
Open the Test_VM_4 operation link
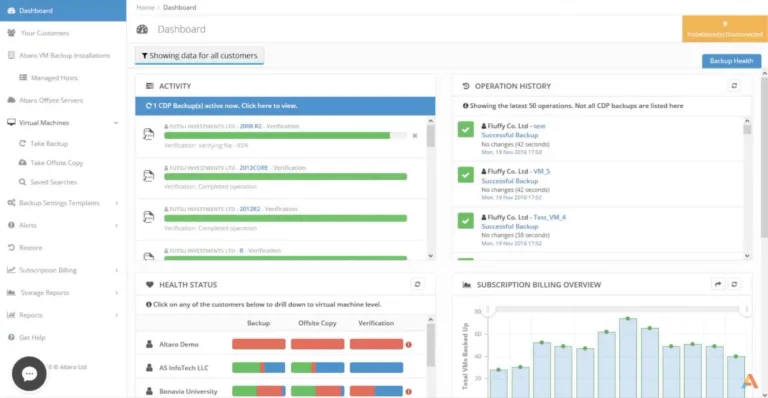(x=549, y=217)
